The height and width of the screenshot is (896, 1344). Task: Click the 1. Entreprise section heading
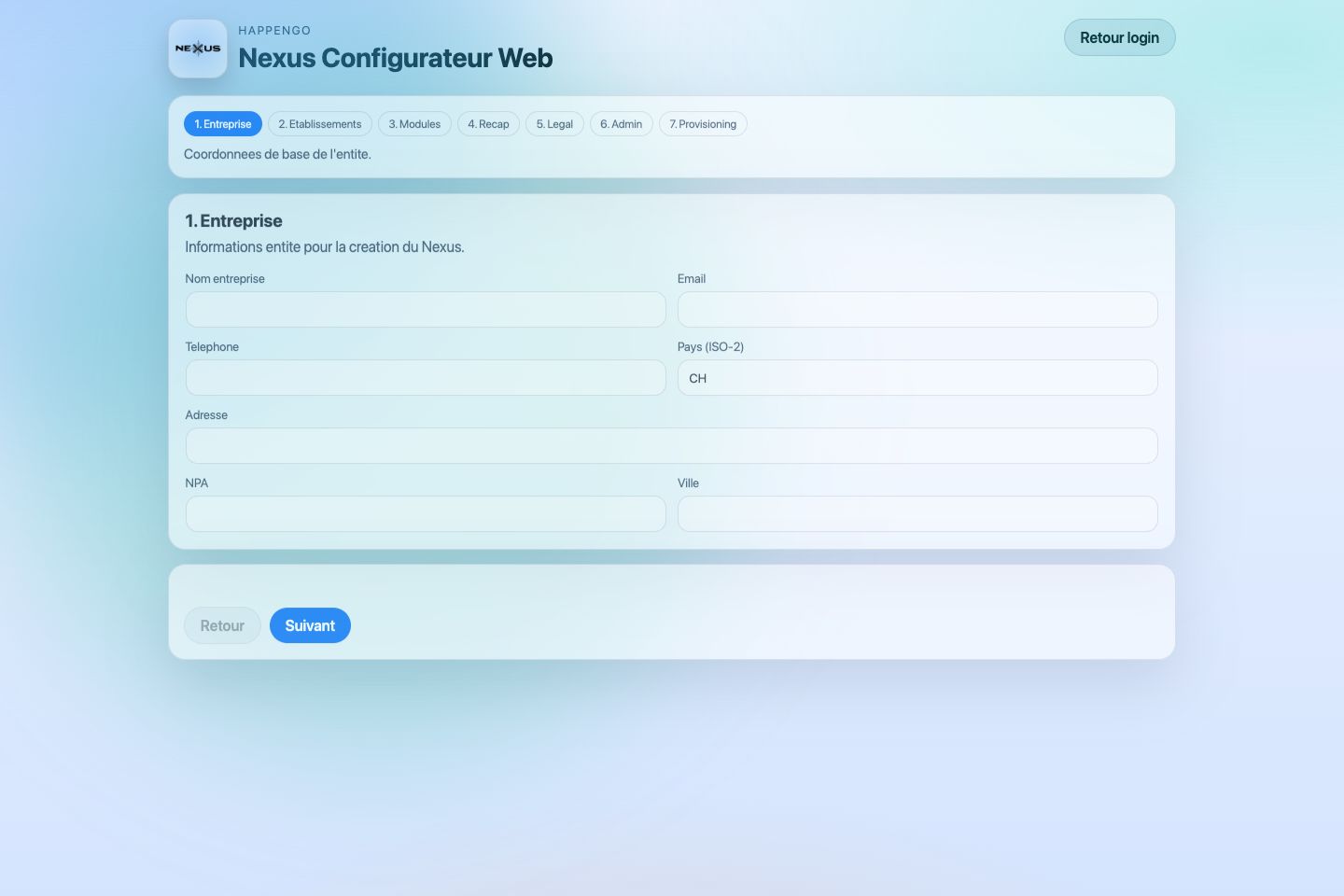pyautogui.click(x=233, y=221)
